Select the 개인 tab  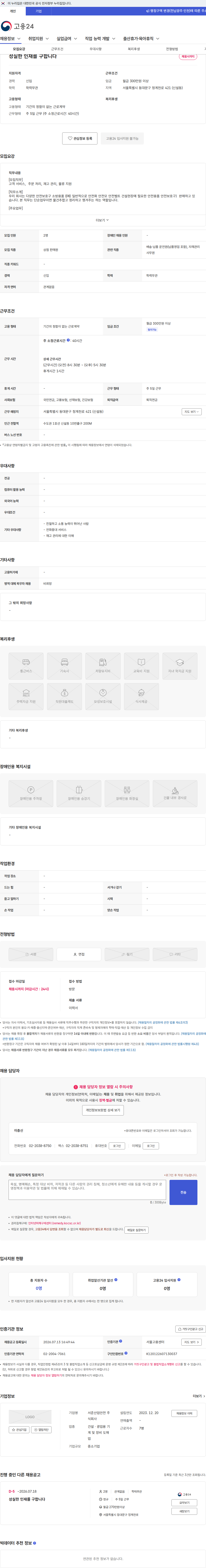(13, 11)
